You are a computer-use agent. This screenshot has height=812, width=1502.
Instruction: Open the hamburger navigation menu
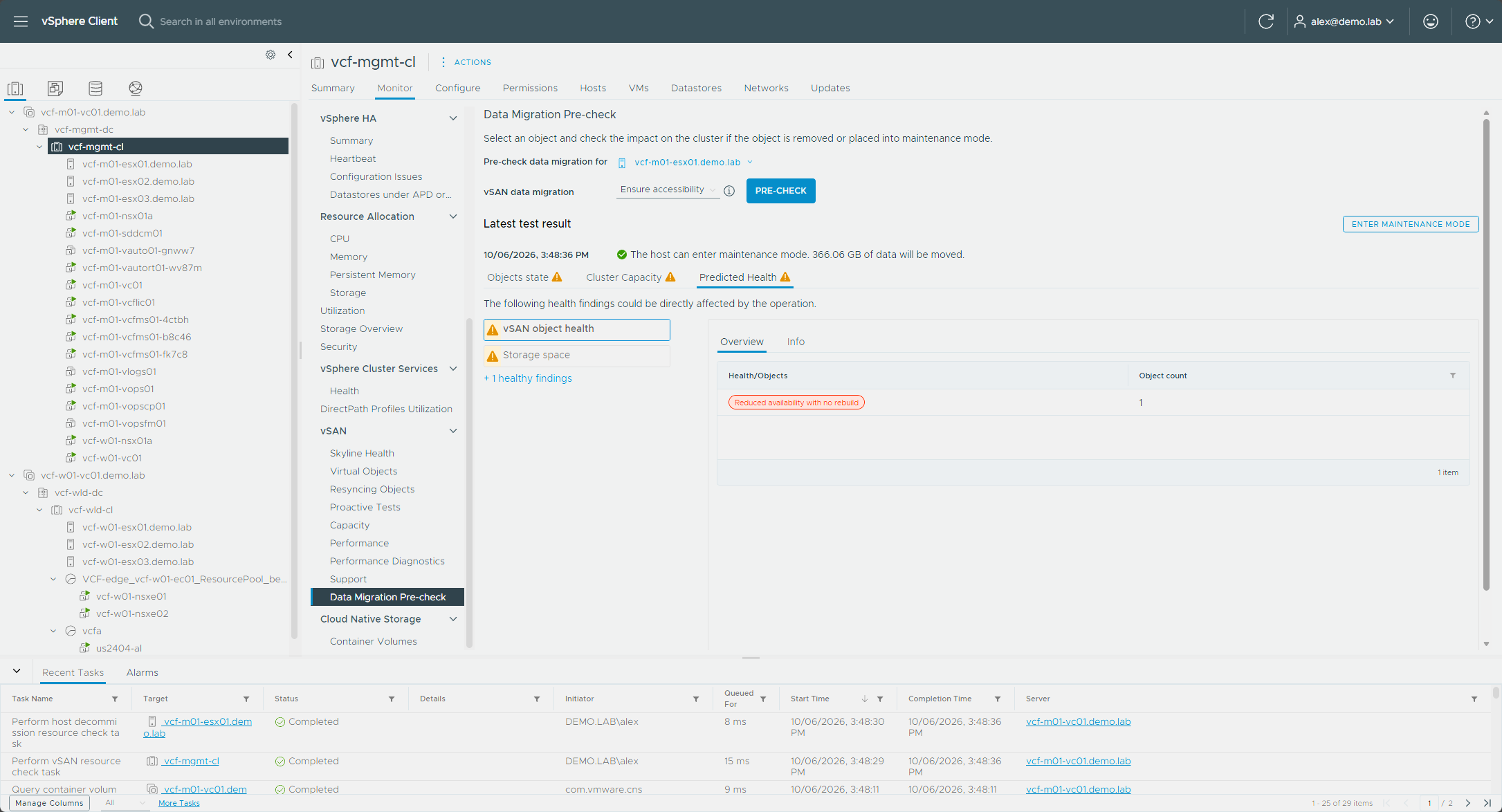point(21,21)
